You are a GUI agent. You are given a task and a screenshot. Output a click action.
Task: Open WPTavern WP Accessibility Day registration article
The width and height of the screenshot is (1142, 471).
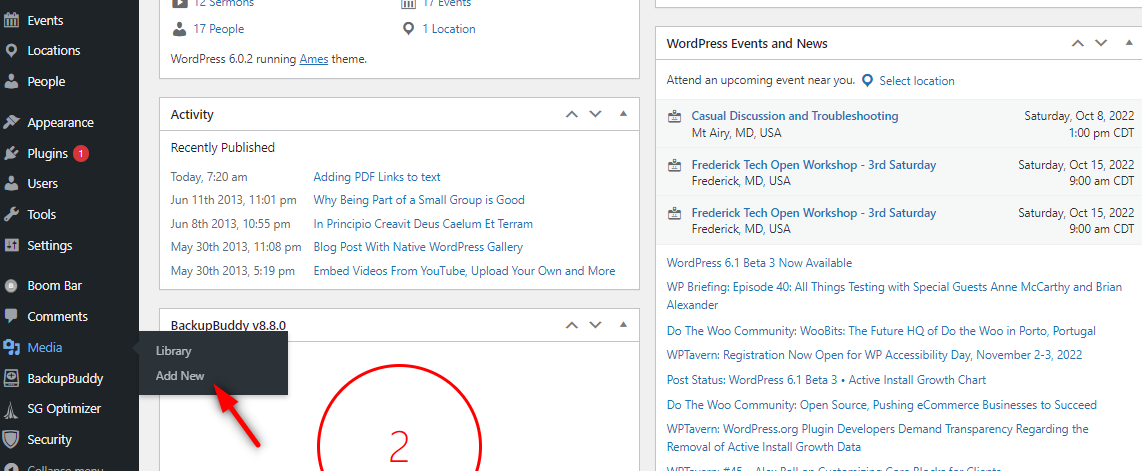874,355
